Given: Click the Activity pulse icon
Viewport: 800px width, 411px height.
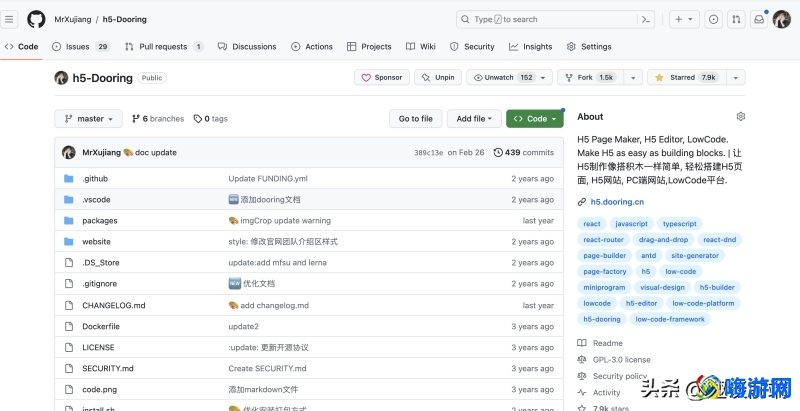Looking at the screenshot, I should click(582, 393).
